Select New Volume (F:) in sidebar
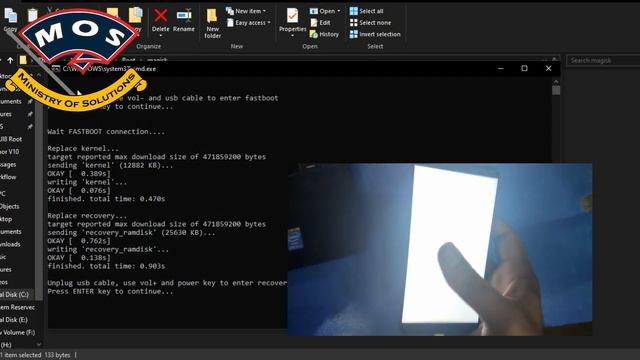This screenshot has height=360, width=640. click(18, 332)
